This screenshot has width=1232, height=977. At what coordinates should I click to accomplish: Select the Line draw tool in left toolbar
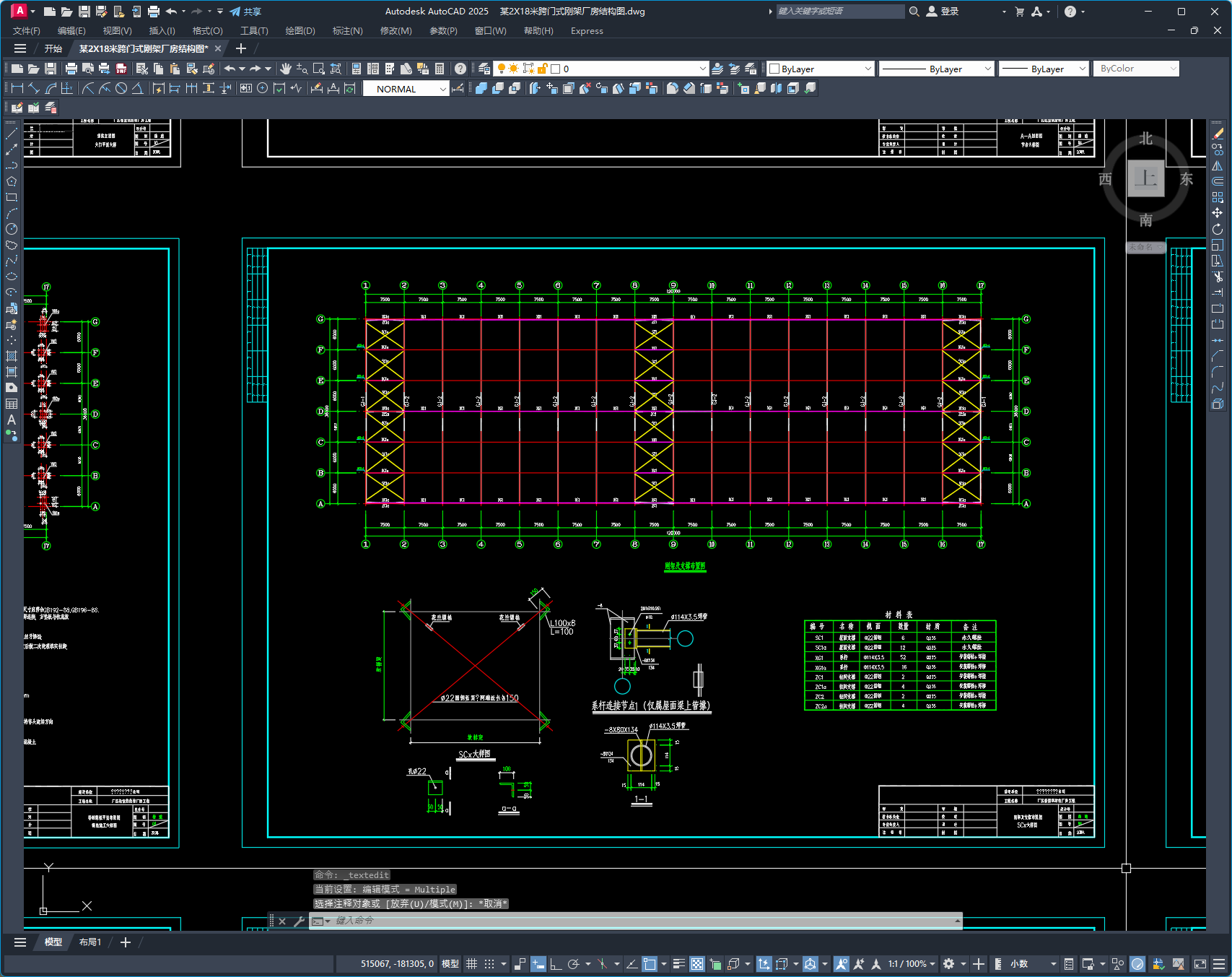pos(12,134)
